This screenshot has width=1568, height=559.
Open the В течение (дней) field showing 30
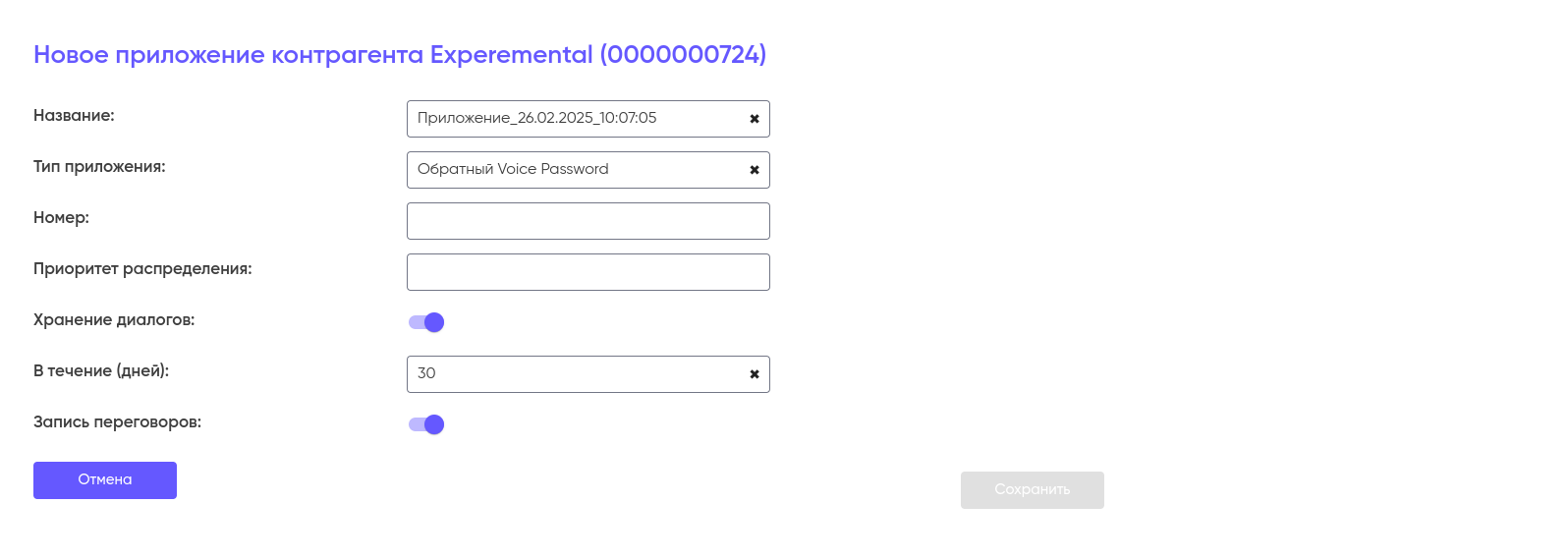(575, 374)
